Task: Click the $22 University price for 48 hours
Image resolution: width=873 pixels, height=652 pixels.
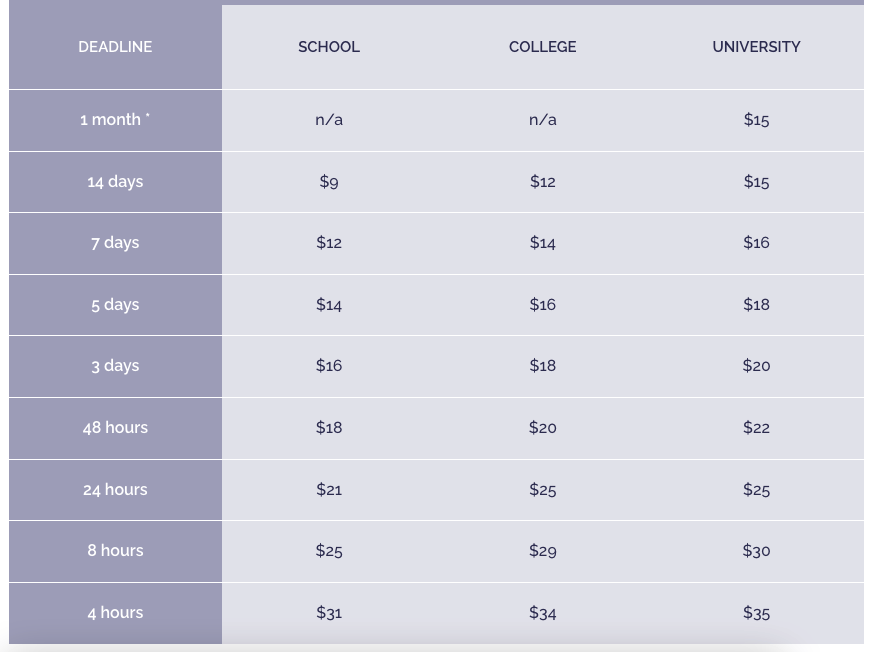Action: tap(756, 428)
